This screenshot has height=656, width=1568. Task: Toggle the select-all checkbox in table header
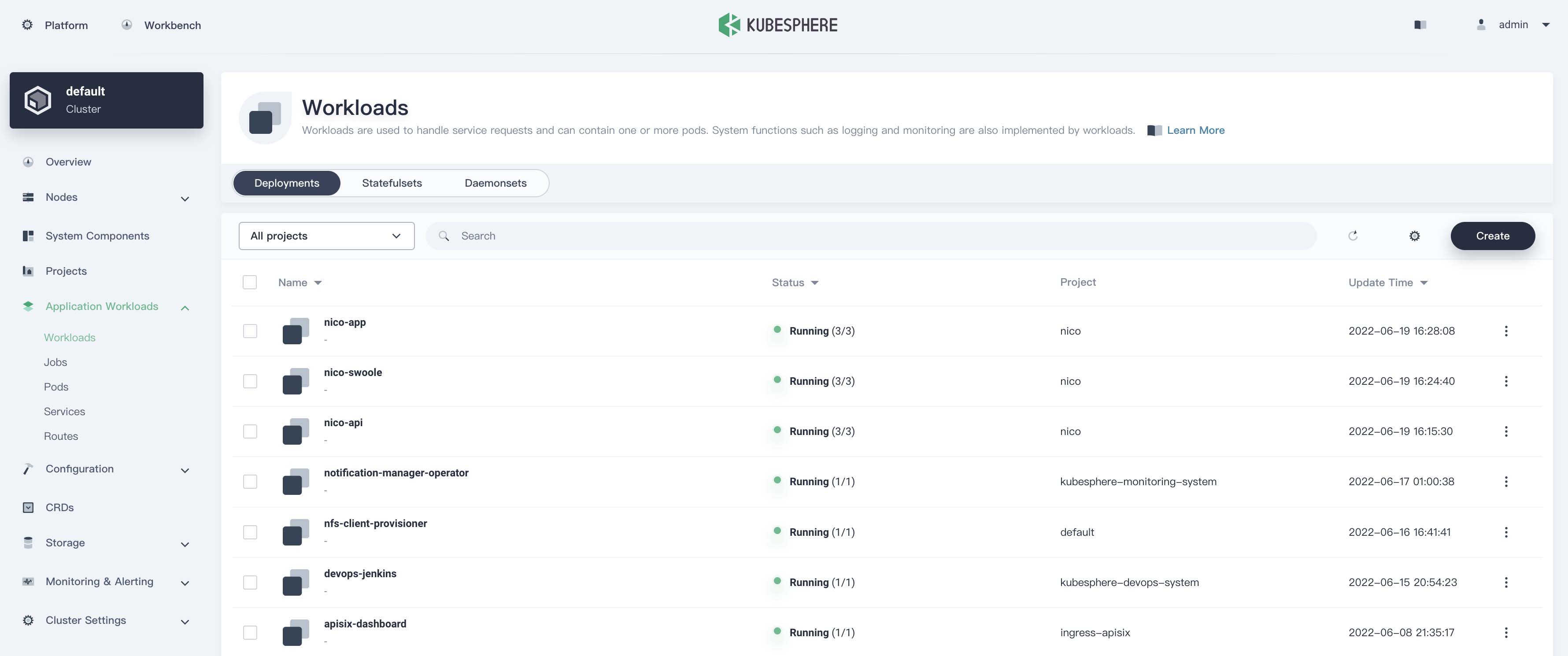[250, 282]
